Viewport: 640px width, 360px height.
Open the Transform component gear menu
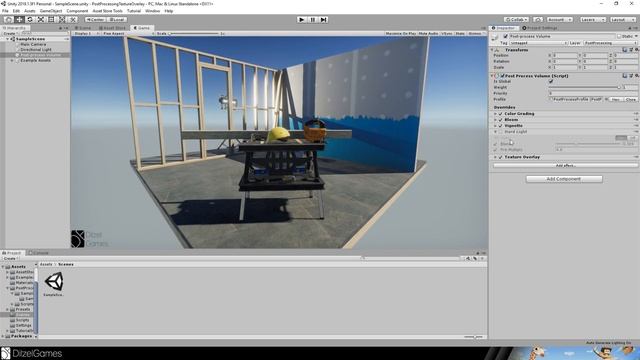(x=637, y=50)
